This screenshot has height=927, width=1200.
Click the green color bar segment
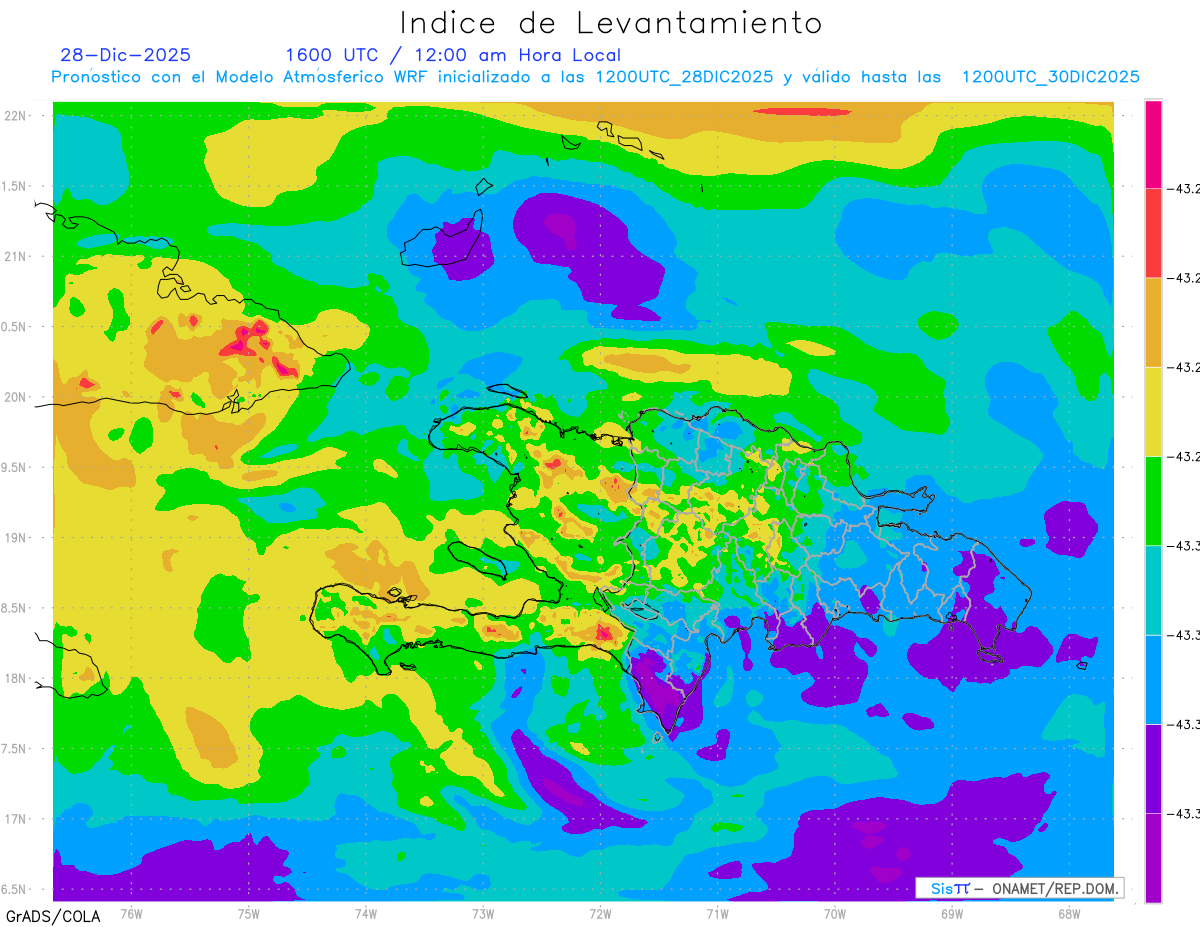(x=1153, y=500)
